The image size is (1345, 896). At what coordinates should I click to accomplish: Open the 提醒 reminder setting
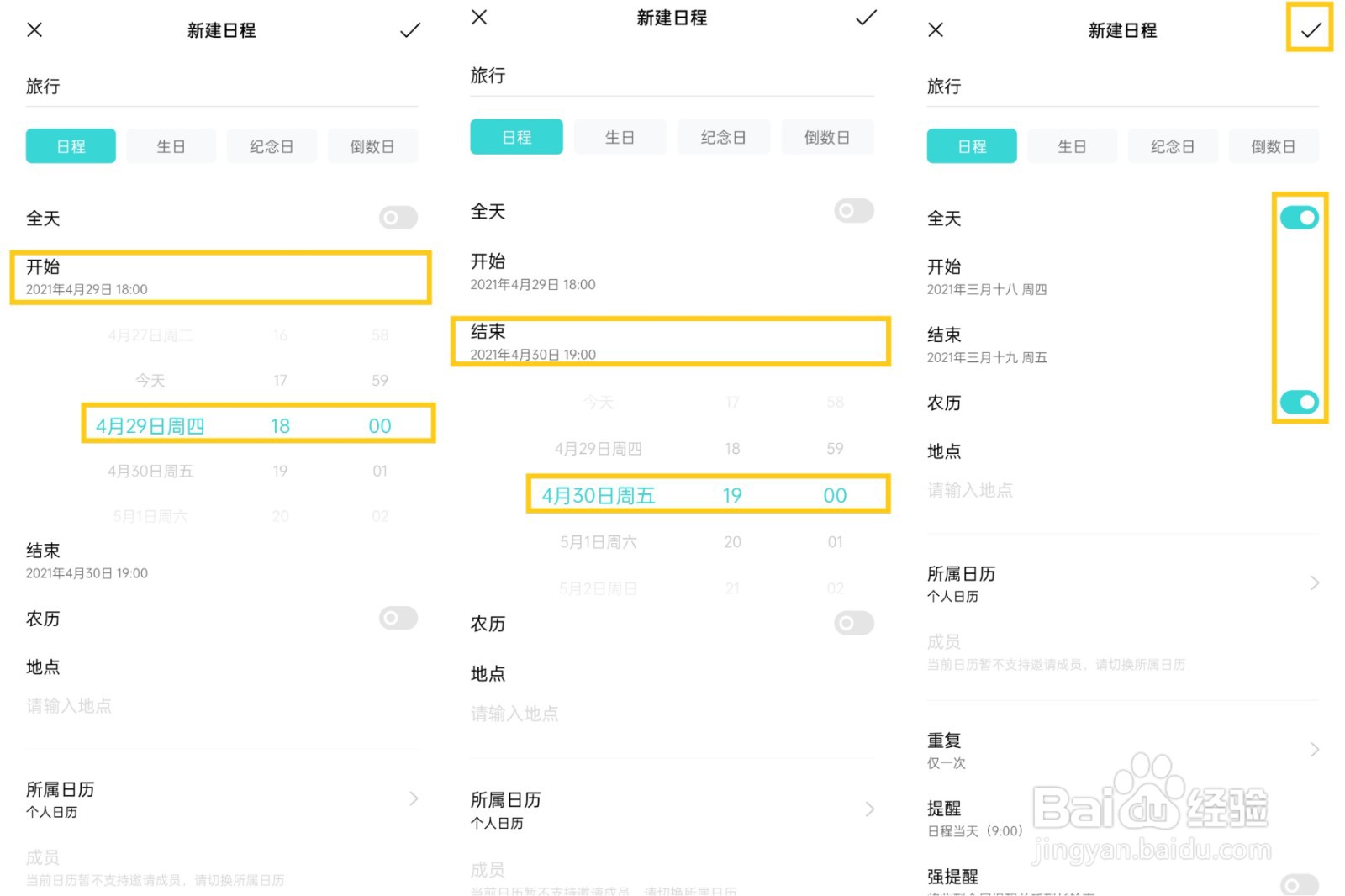[x=975, y=819]
